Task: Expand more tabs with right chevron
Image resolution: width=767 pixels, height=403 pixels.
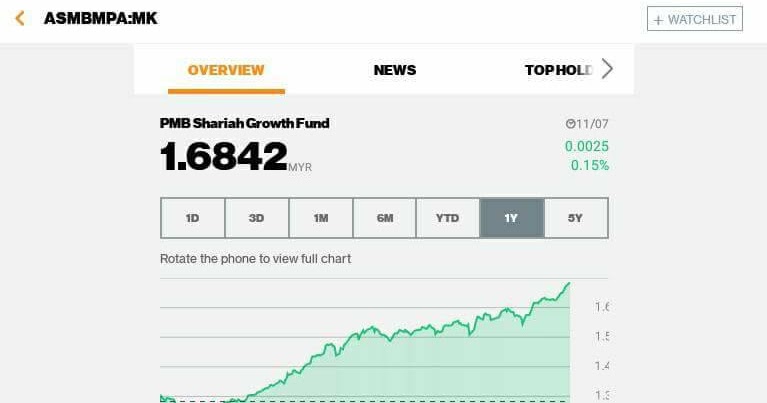Action: [607, 69]
